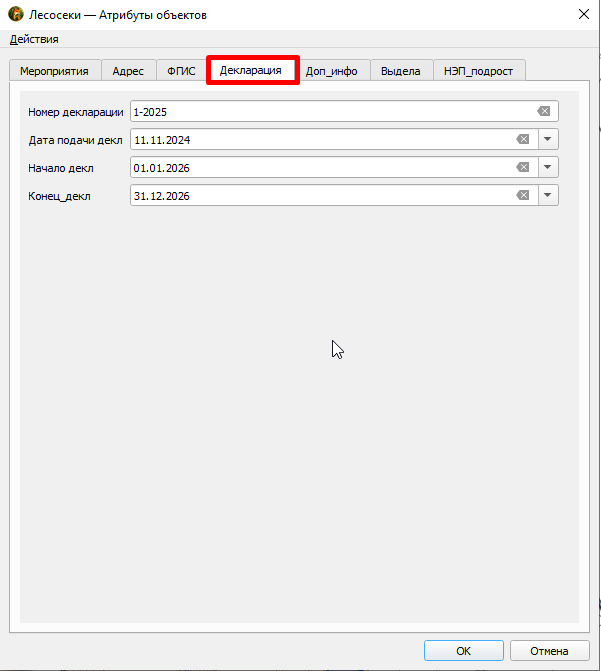Close the Лесосеки attributes dialog
Image resolution: width=601 pixels, height=671 pixels.
pyautogui.click(x=584, y=15)
